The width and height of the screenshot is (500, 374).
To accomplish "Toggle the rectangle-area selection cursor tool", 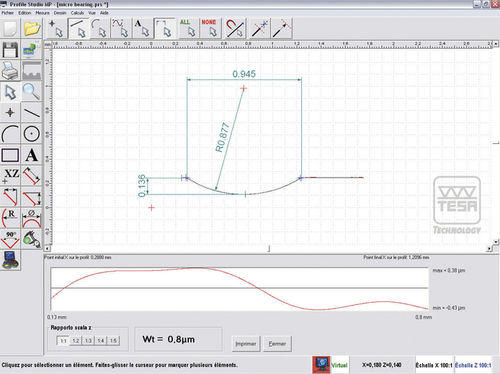I will [164, 28].
